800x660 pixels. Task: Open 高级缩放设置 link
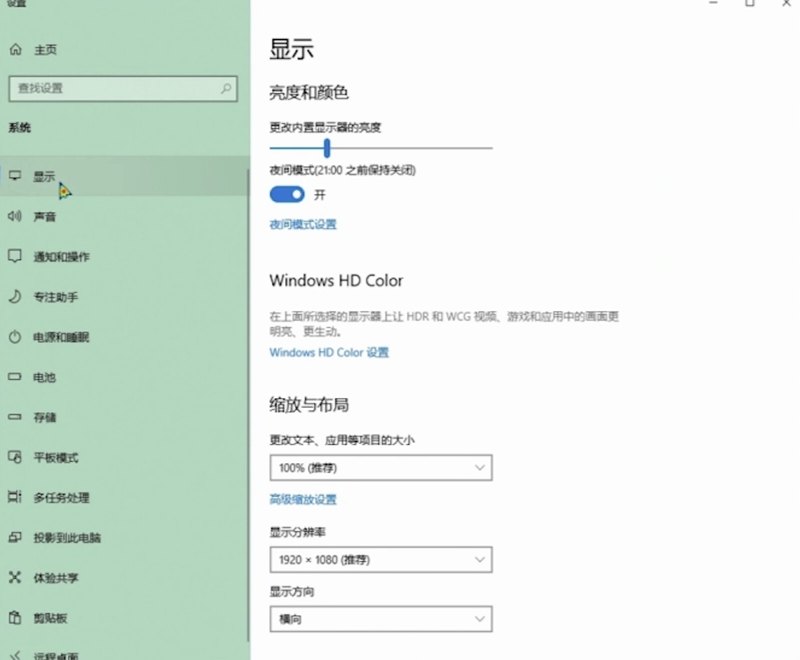coord(303,499)
